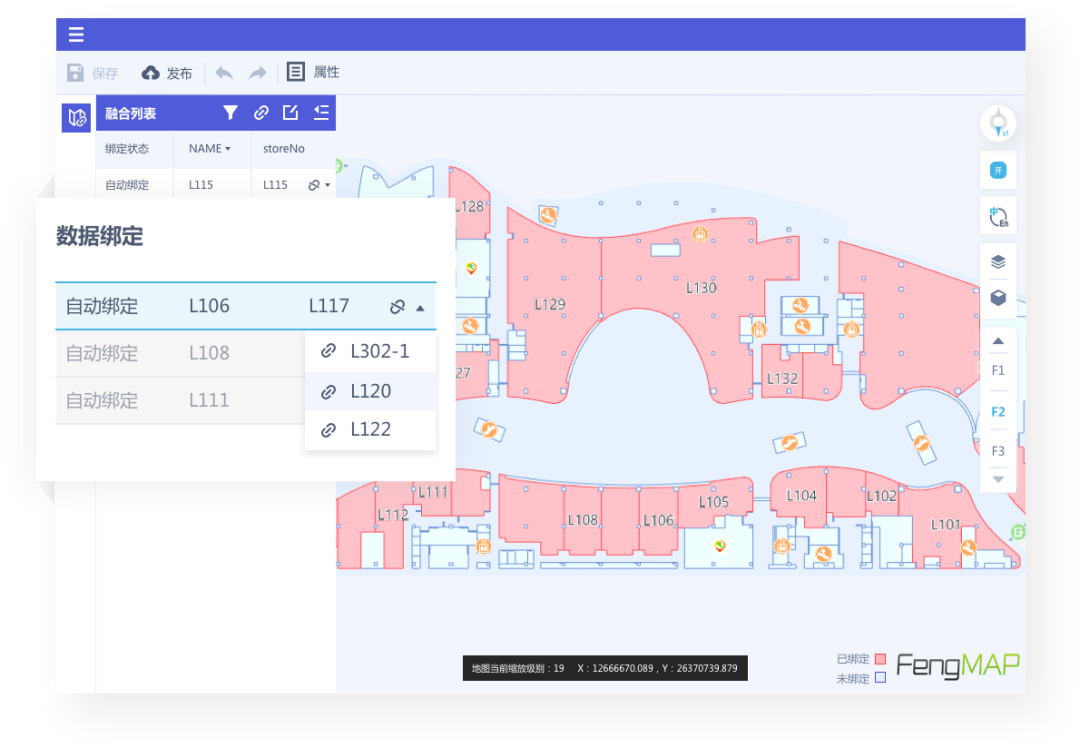Click the undo arrow in the toolbar
Image resolution: width=1080 pixels, height=748 pixels.
[x=225, y=73]
